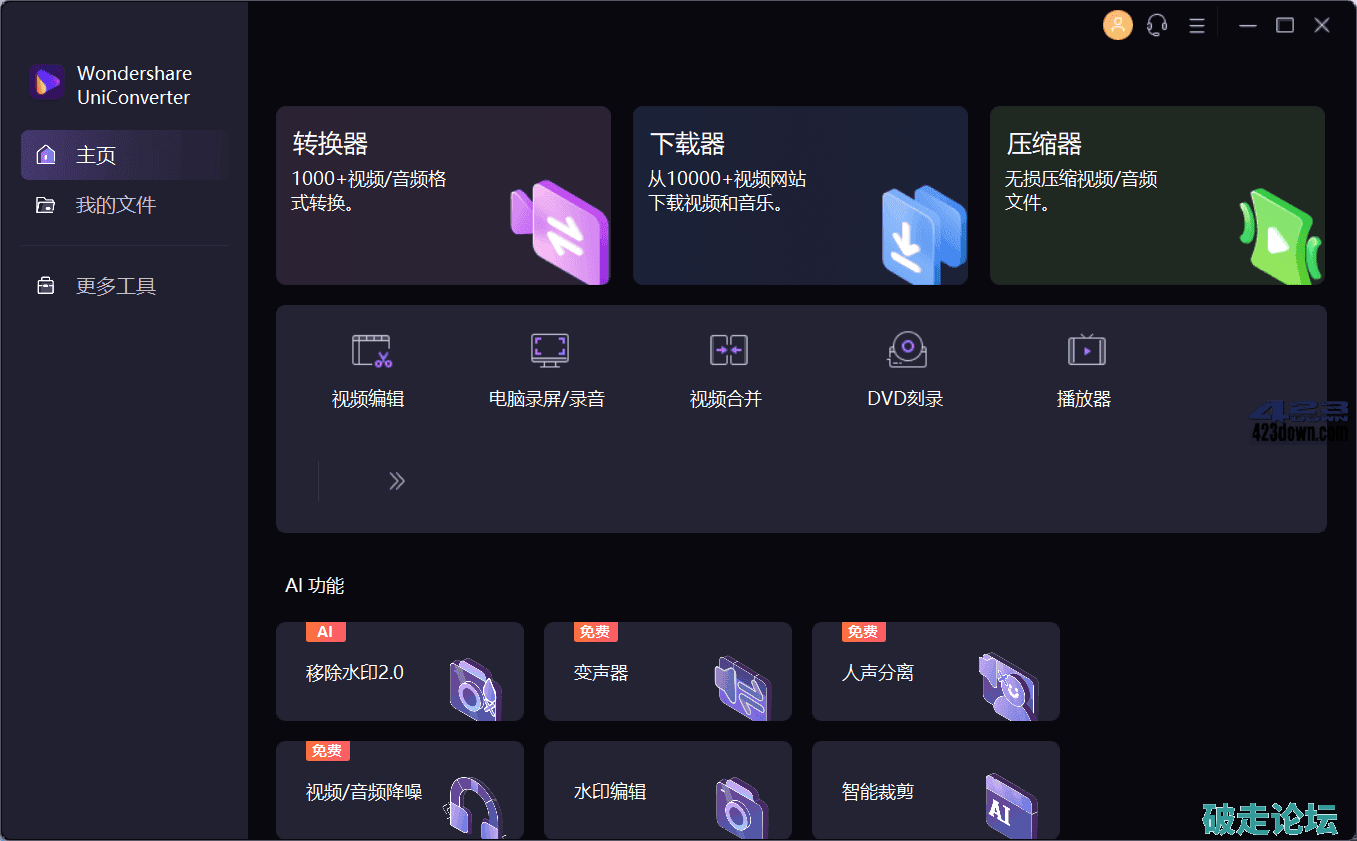
Task: Open the 人声分离 vocal remover tile
Action: [935, 672]
